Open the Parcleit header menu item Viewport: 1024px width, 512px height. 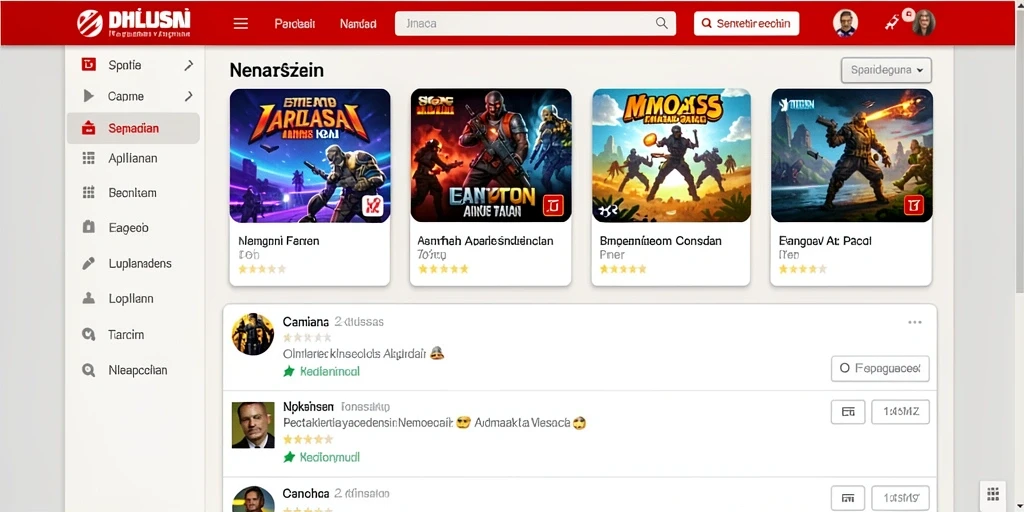[295, 24]
